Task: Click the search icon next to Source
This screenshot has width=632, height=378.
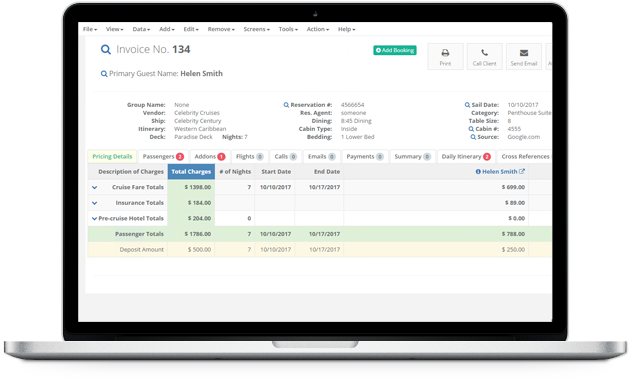Action: 473,137
